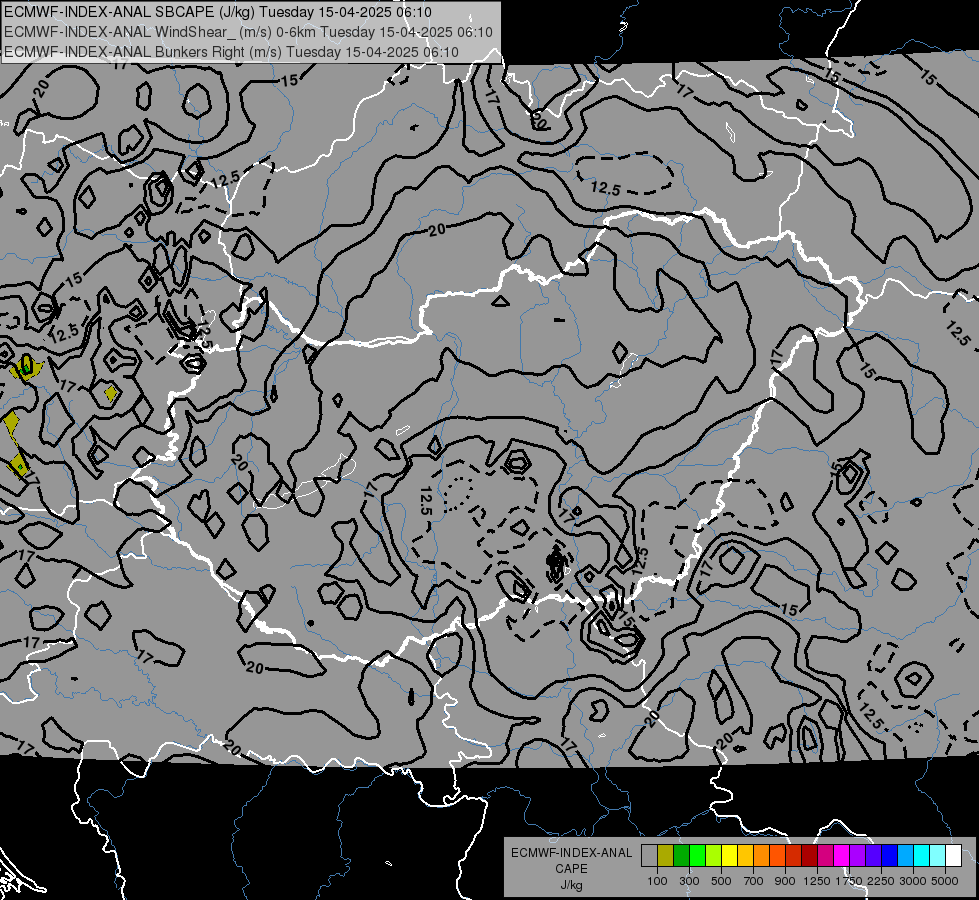
Task: Choose the cyan swatch right of 3000
Action: (x=922, y=855)
